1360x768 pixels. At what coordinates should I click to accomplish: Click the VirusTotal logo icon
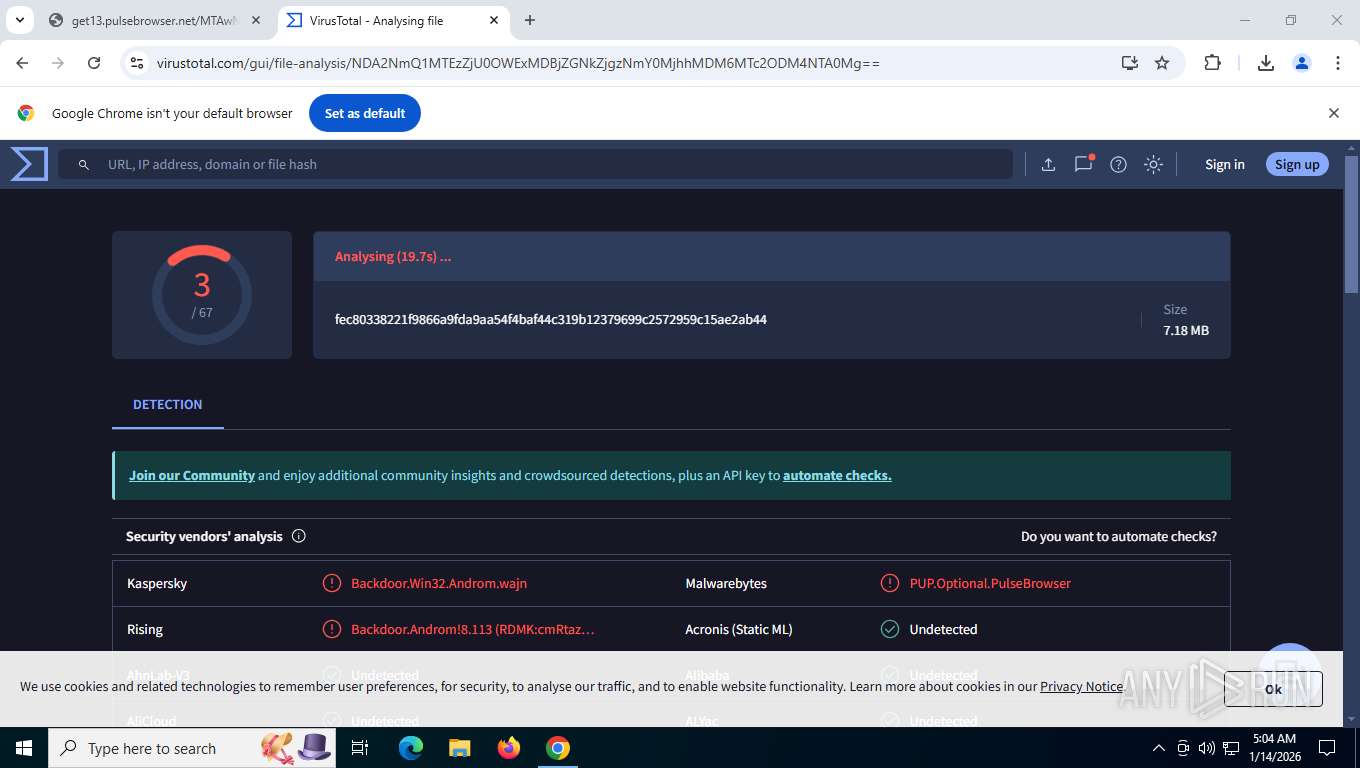click(x=29, y=164)
